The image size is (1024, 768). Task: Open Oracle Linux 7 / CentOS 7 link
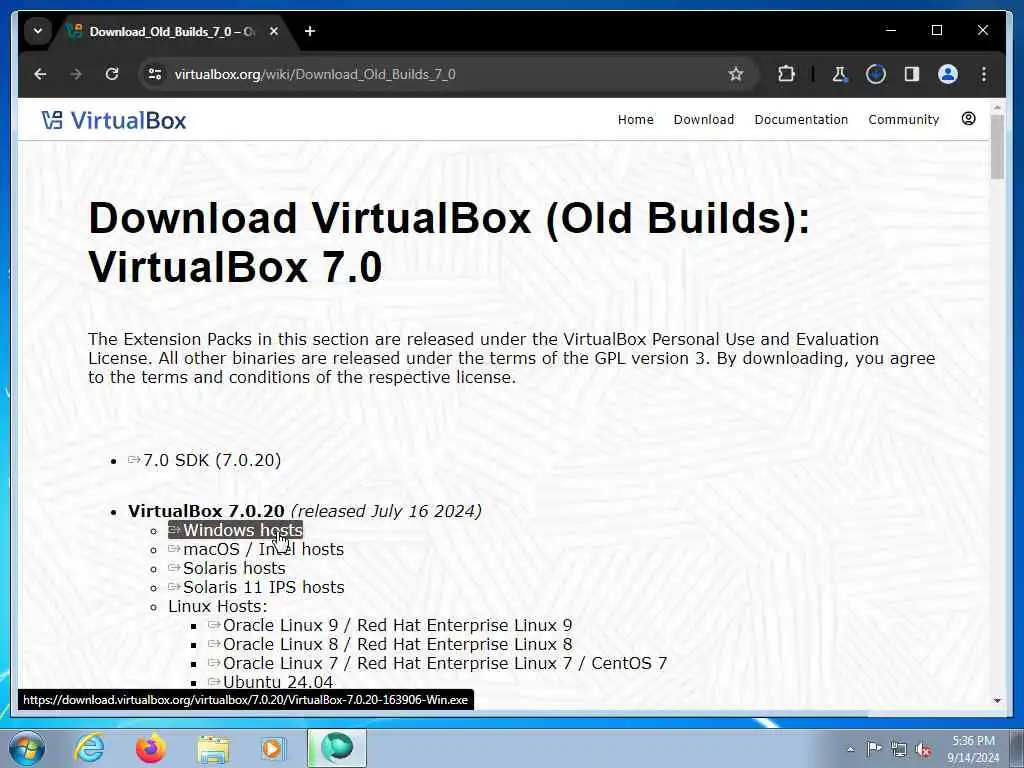tap(438, 663)
